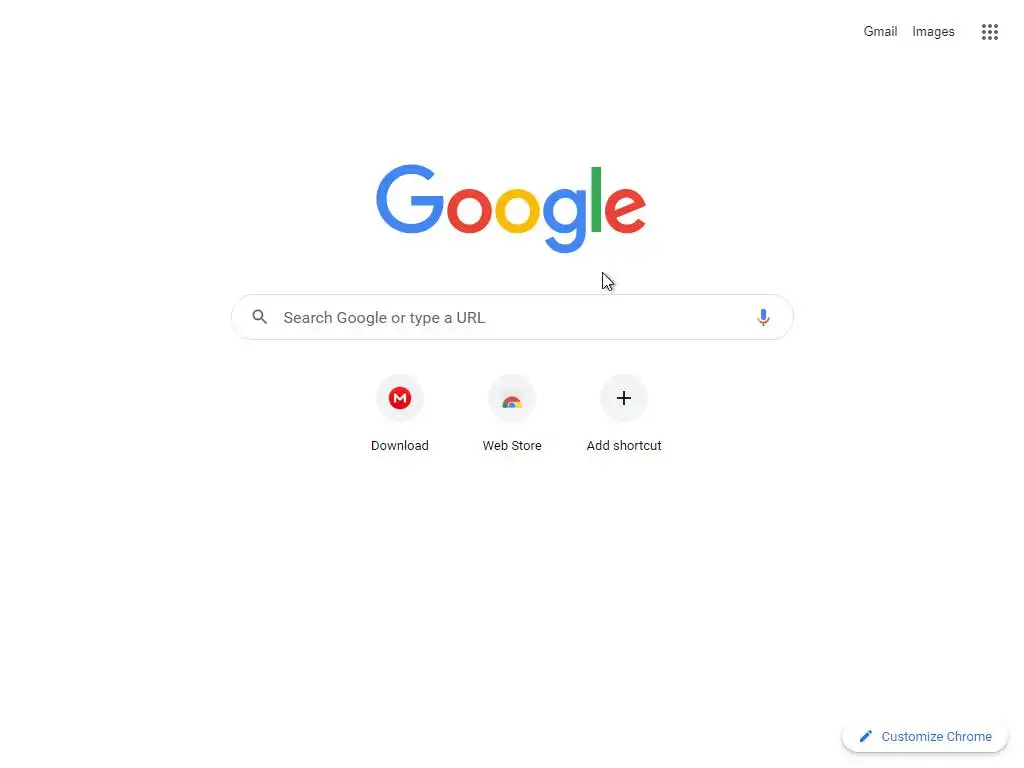
Task: Start voice search with the microphone icon
Action: pos(763,317)
